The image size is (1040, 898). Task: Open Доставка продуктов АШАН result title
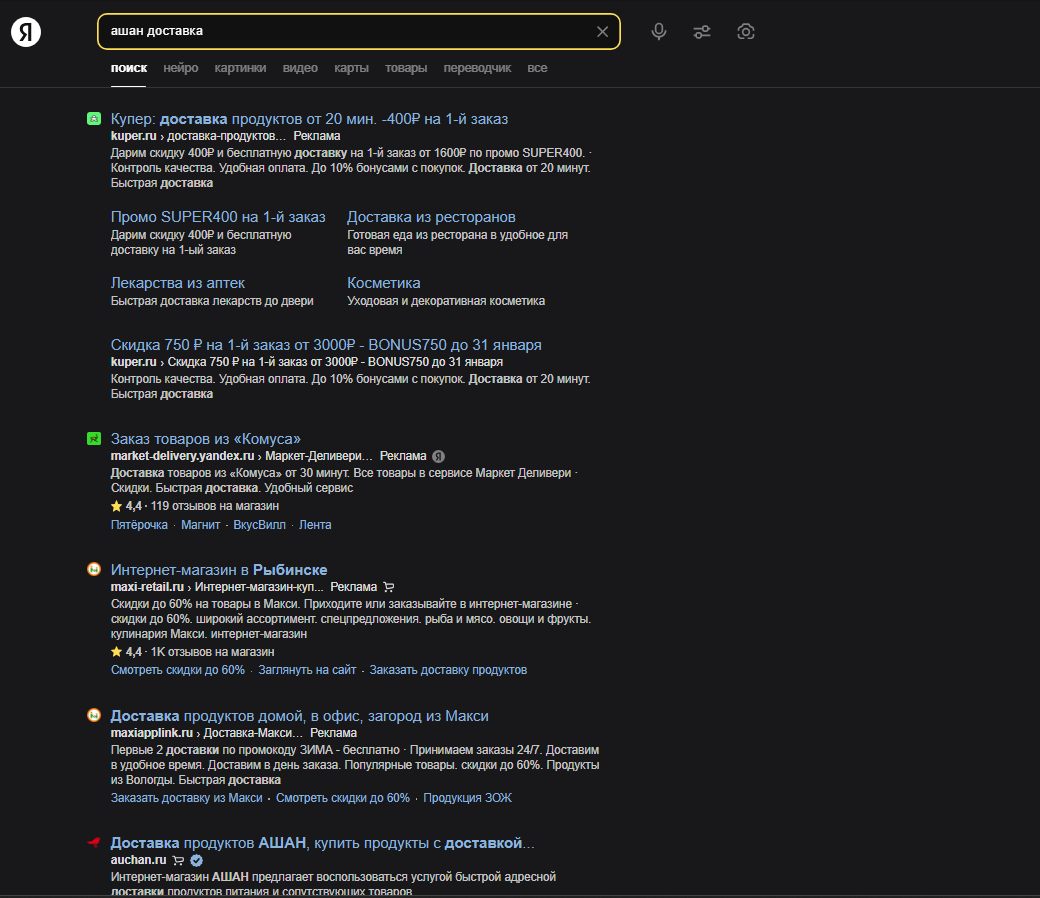(x=322, y=843)
